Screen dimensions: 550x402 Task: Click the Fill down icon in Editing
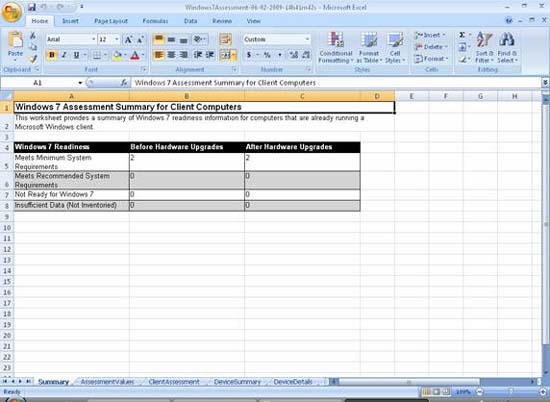click(x=463, y=47)
